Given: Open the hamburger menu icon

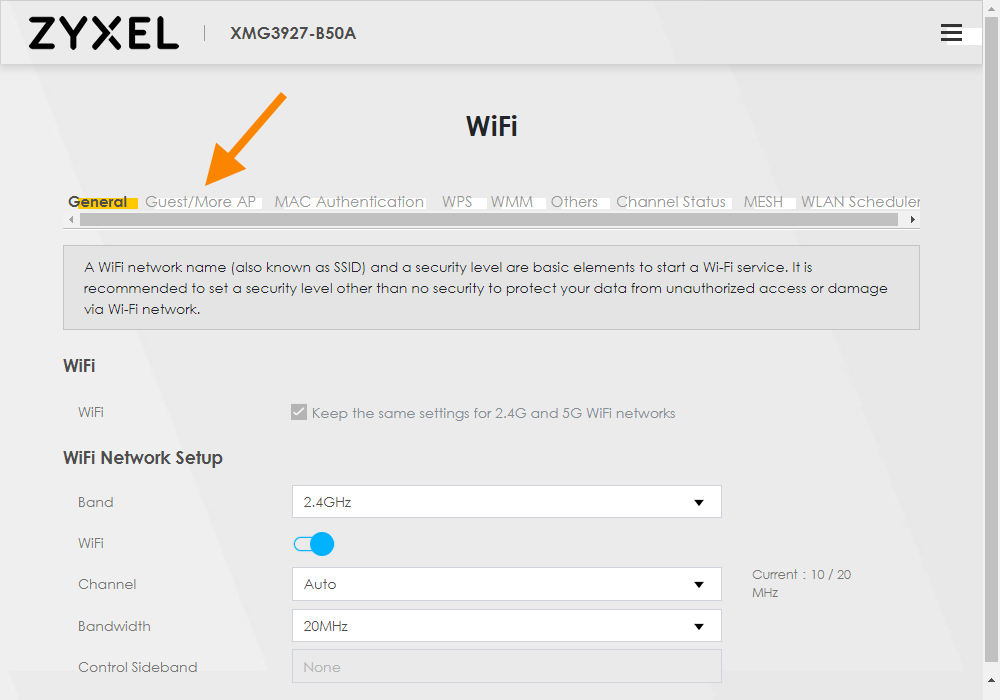Looking at the screenshot, I should pos(951,33).
